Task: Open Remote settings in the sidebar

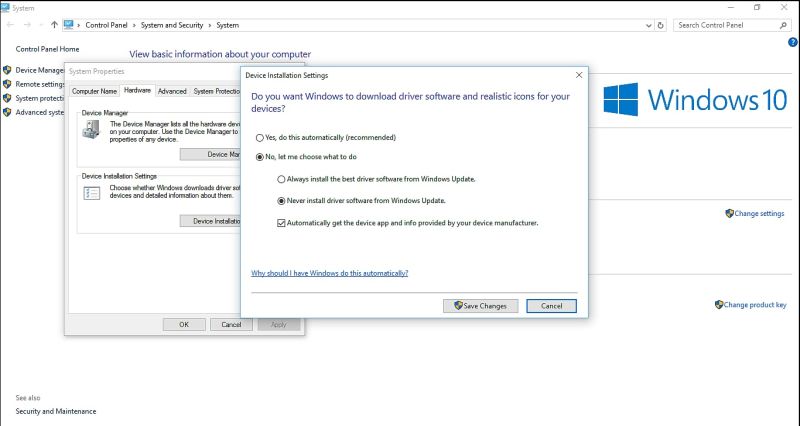Action: click(x=40, y=84)
